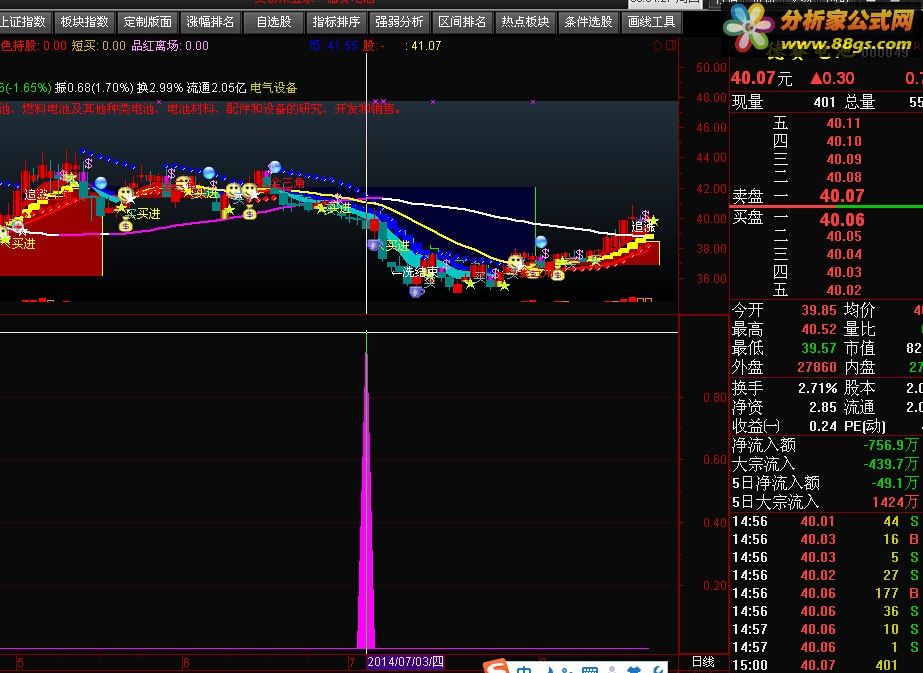Click the 5日大宗流入 value 1424万

click(895, 502)
